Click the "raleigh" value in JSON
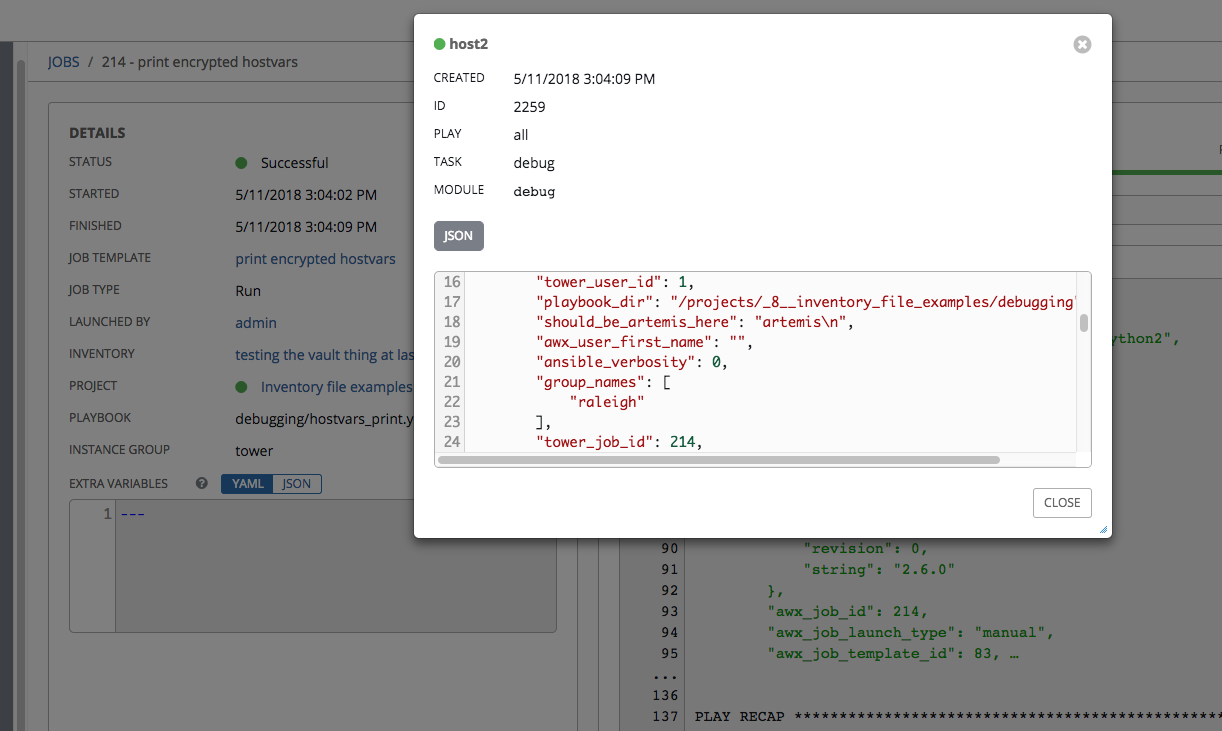 click(x=607, y=402)
